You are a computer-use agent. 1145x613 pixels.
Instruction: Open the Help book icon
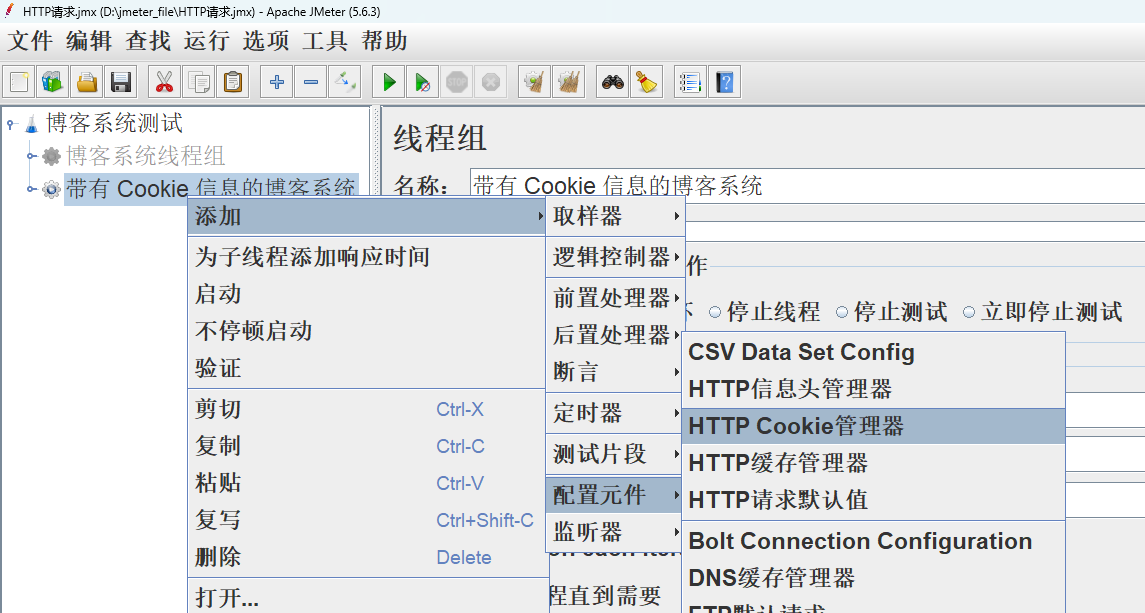pyautogui.click(x=724, y=82)
